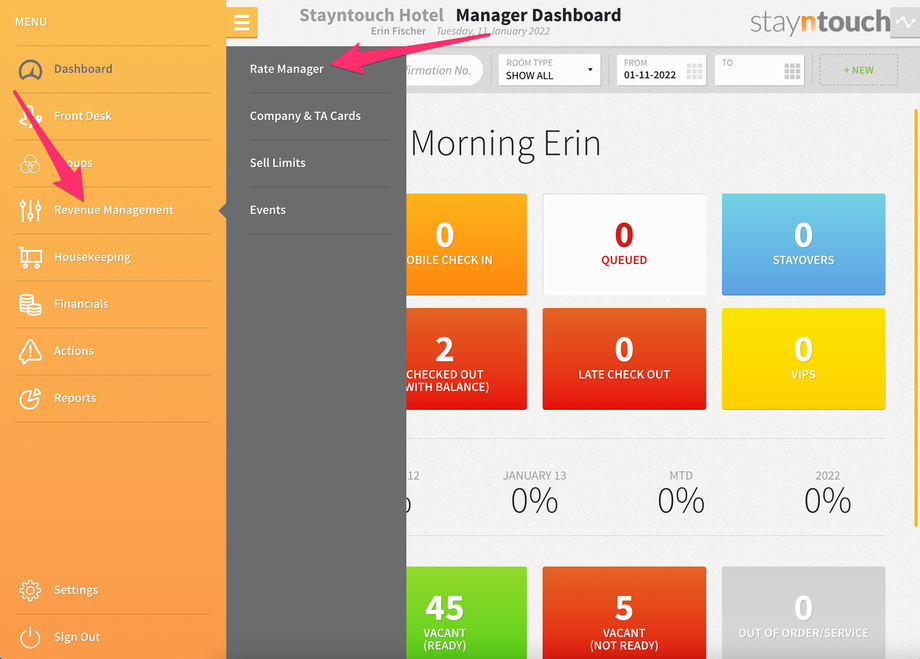The height and width of the screenshot is (659, 920).
Task: Open the VIPs yellow tile
Action: (x=803, y=359)
